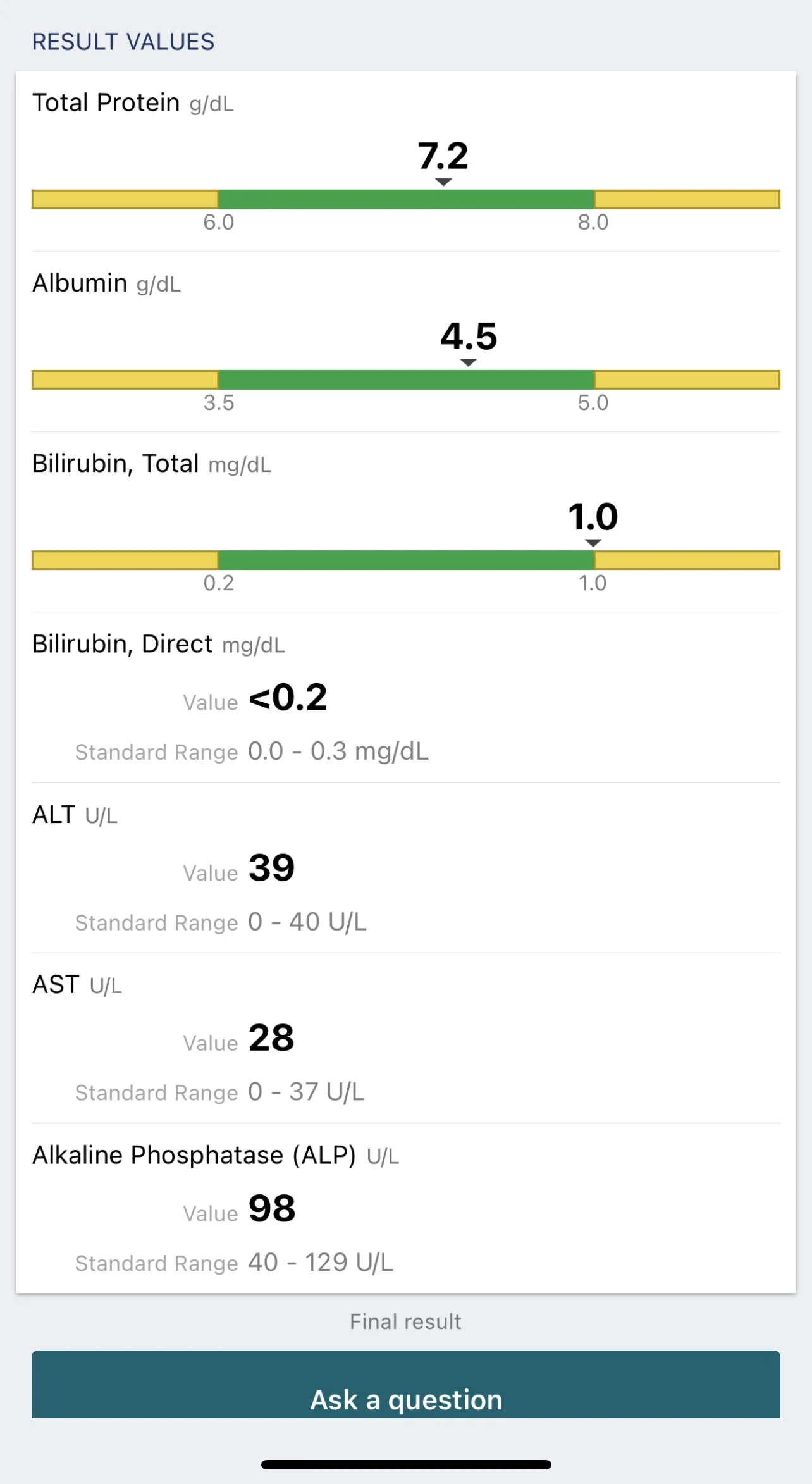Tap the Bilirubin Total 1.0 marker arrow
This screenshot has width=812, height=1484.
click(x=593, y=543)
